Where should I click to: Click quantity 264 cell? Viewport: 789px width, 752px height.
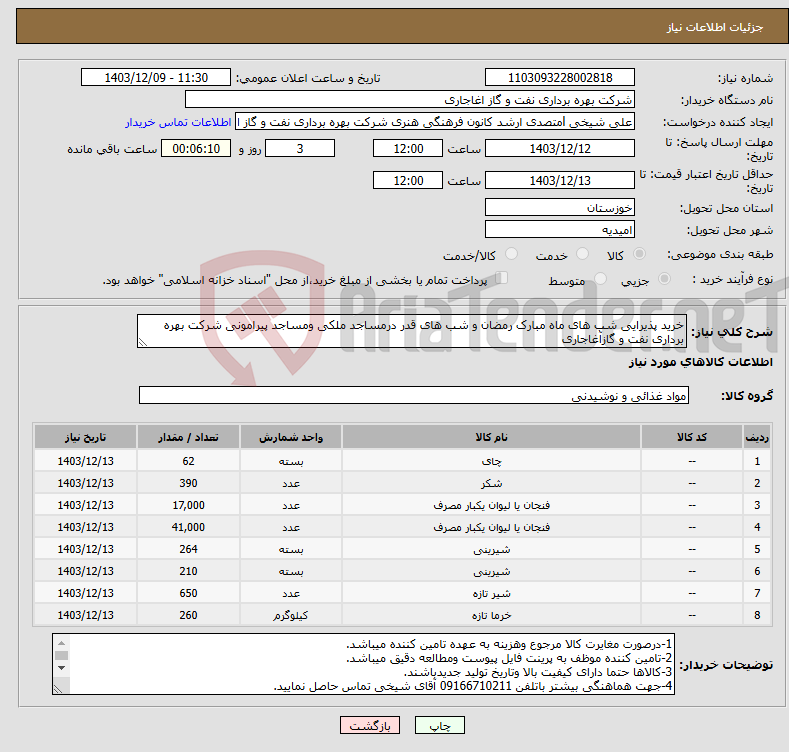(x=188, y=549)
